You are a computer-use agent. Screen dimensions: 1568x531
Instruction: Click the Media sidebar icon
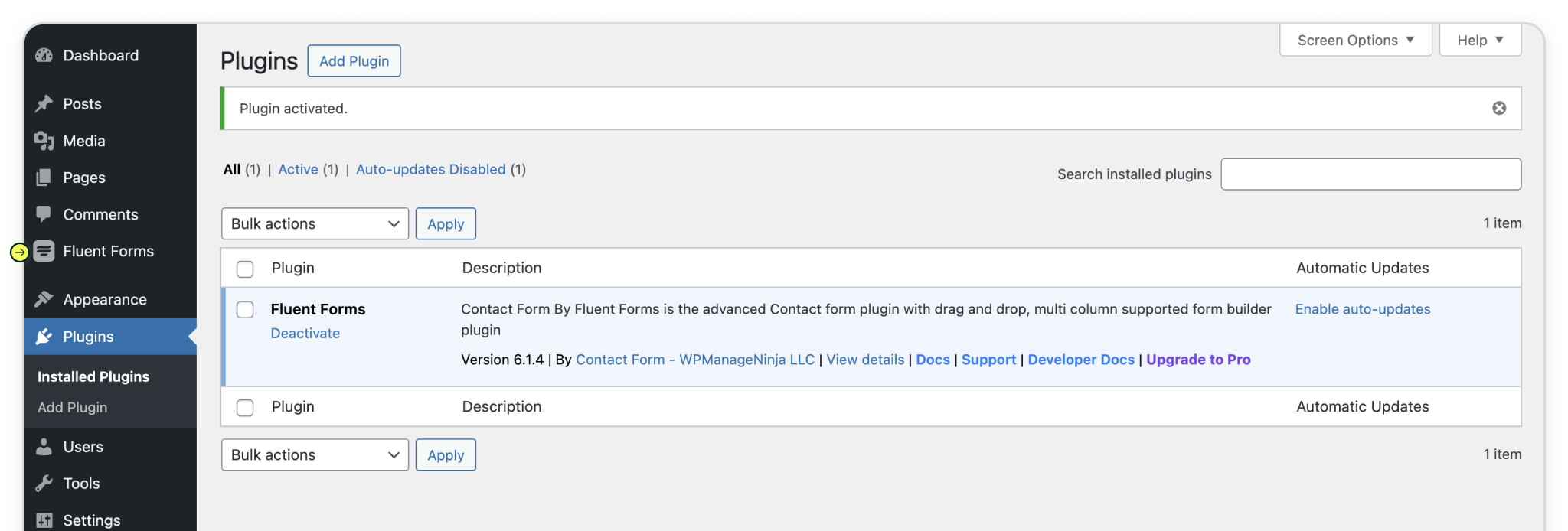[44, 141]
